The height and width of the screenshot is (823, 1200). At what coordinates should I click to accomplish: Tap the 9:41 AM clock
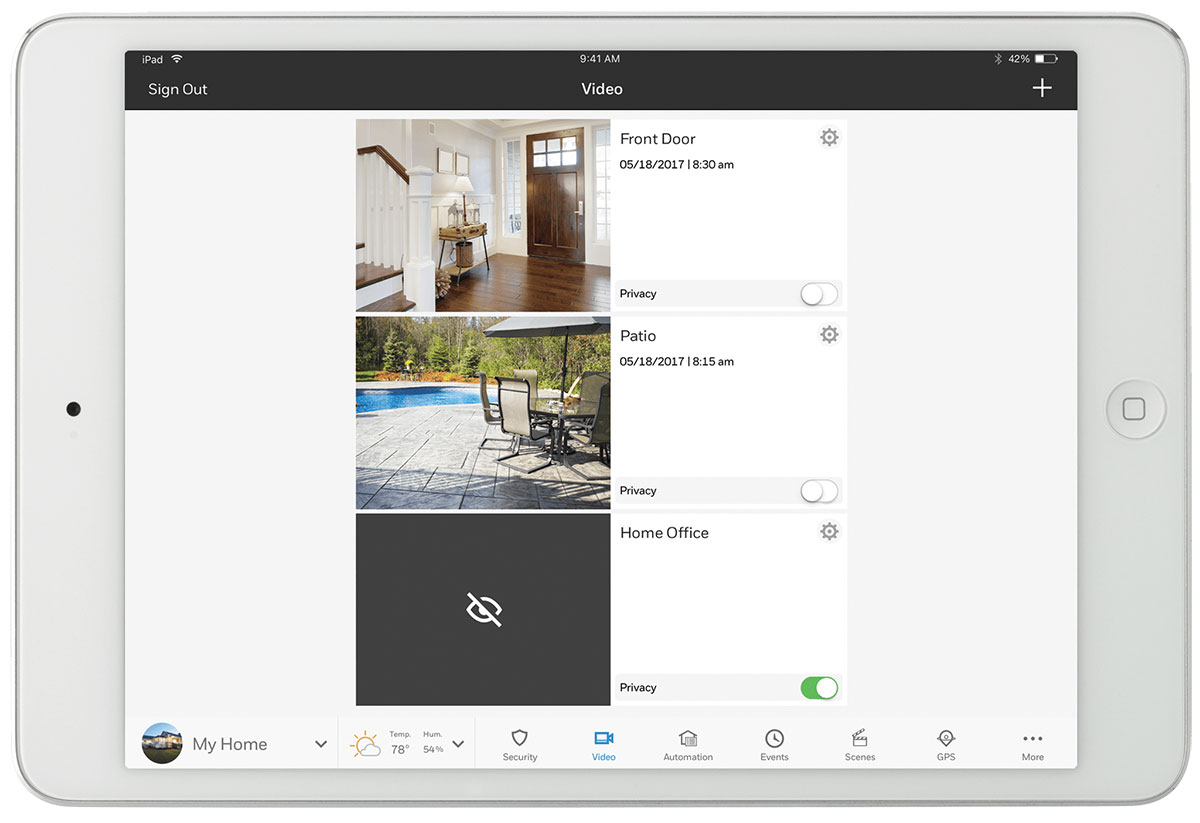[600, 59]
